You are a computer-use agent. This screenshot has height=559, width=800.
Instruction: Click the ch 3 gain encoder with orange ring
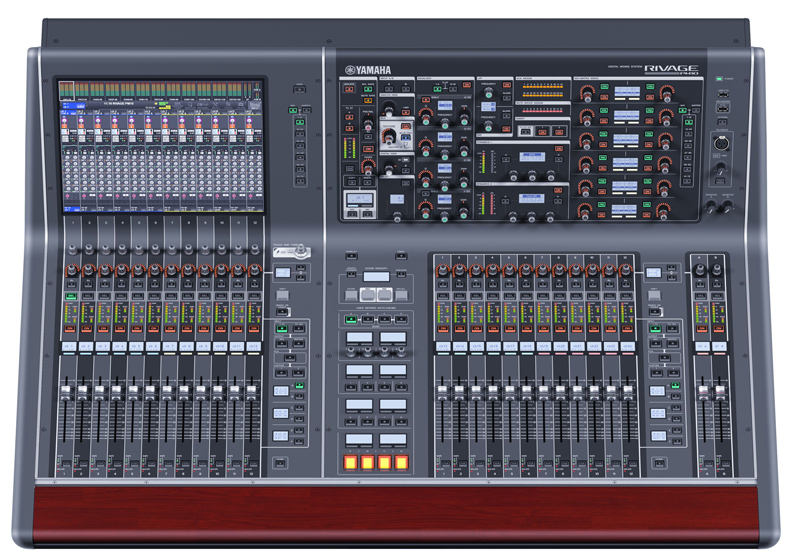point(105,270)
